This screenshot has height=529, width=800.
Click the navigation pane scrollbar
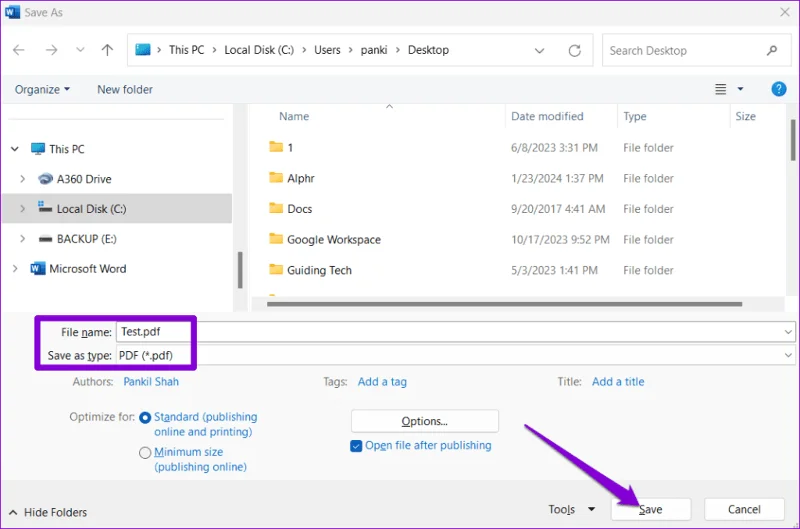[239, 270]
